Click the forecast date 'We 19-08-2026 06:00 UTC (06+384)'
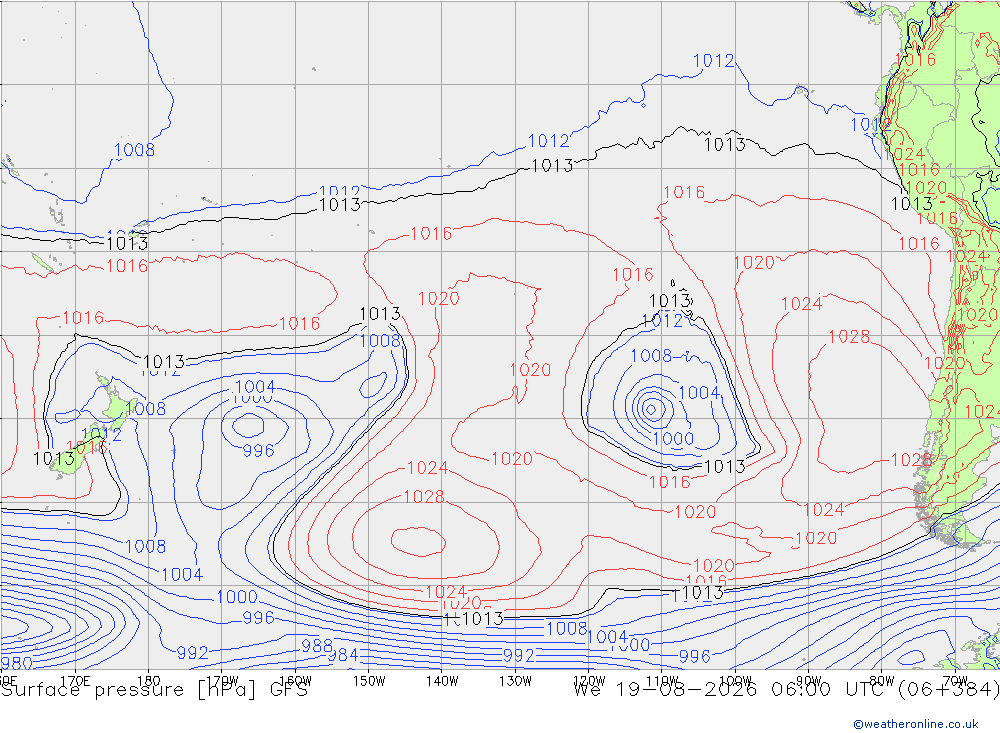Image resolution: width=1000 pixels, height=733 pixels. point(786,690)
